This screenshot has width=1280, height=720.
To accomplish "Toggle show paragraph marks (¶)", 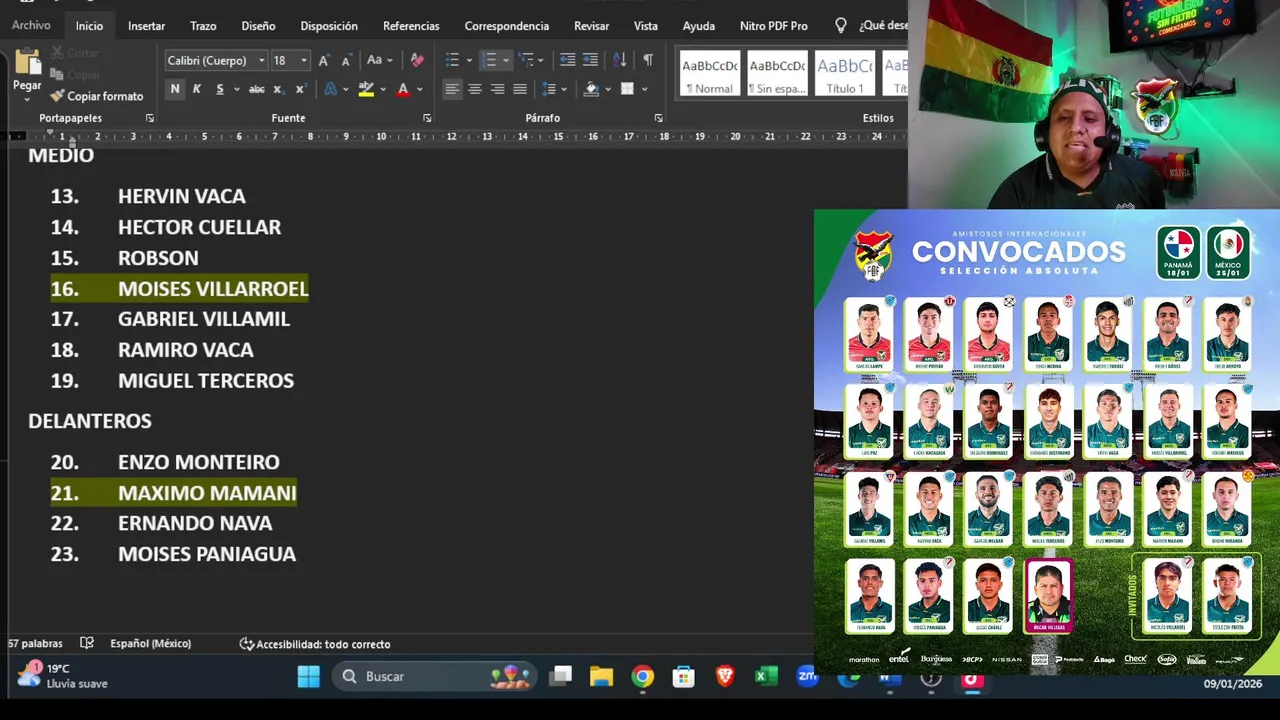I will pos(648,61).
